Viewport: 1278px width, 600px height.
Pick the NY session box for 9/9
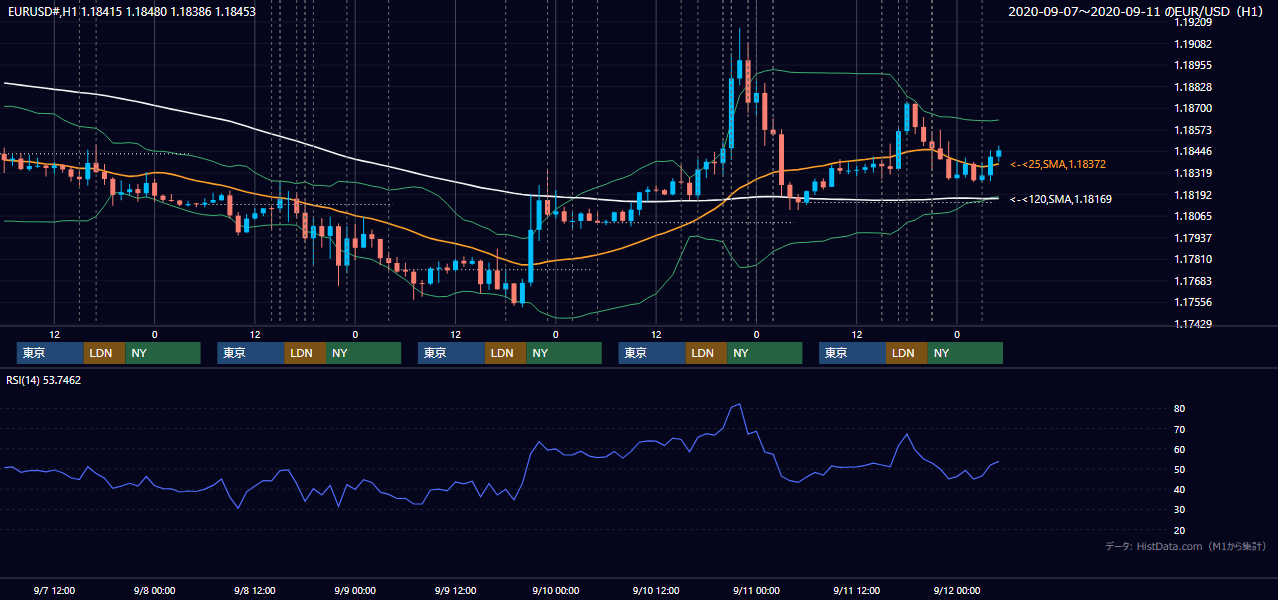tap(564, 353)
